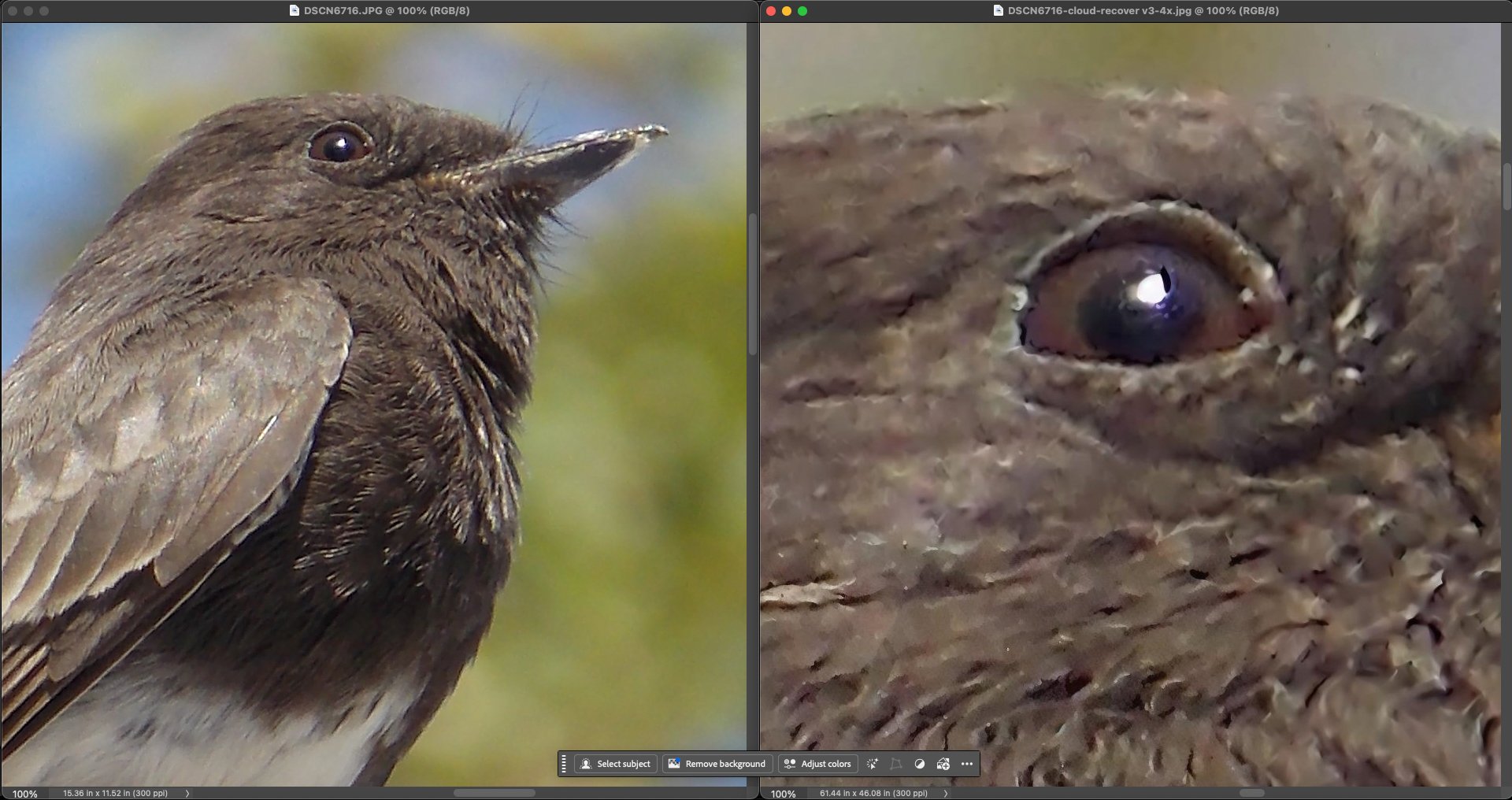Screen dimensions: 1512x800
Task: Click document icon beside DSCN6716.JPG title
Action: coord(295,11)
